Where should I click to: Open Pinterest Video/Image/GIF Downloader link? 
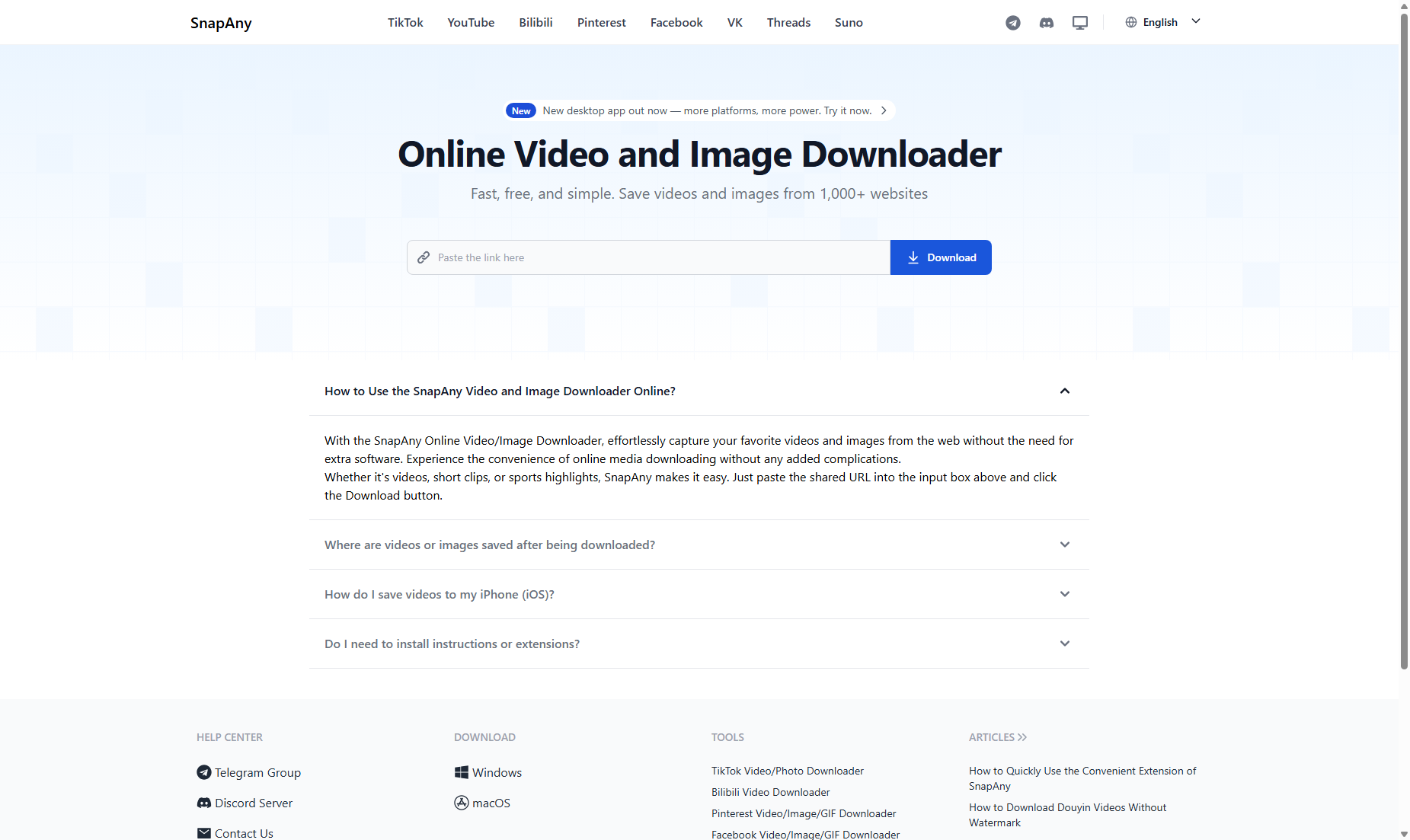click(x=804, y=813)
